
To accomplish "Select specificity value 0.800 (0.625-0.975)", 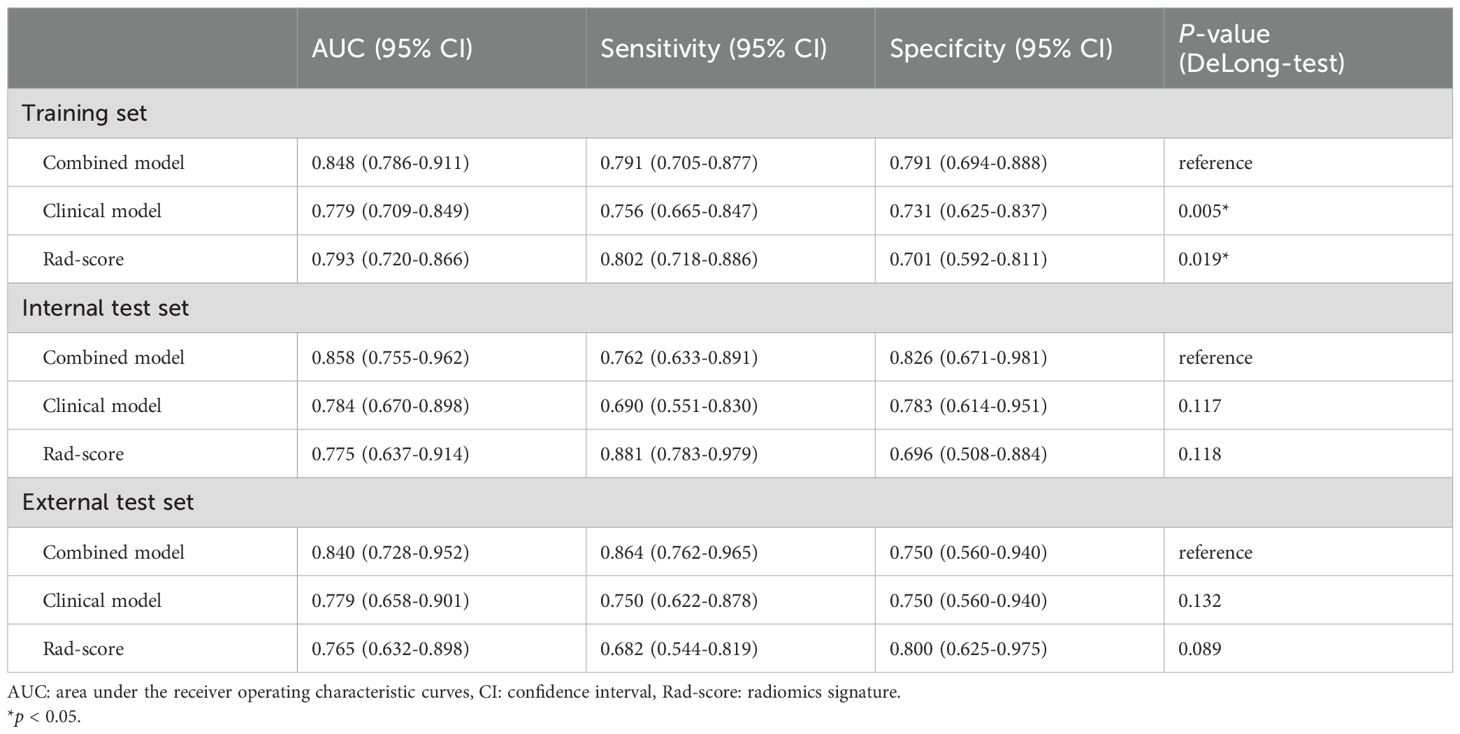I will [968, 649].
